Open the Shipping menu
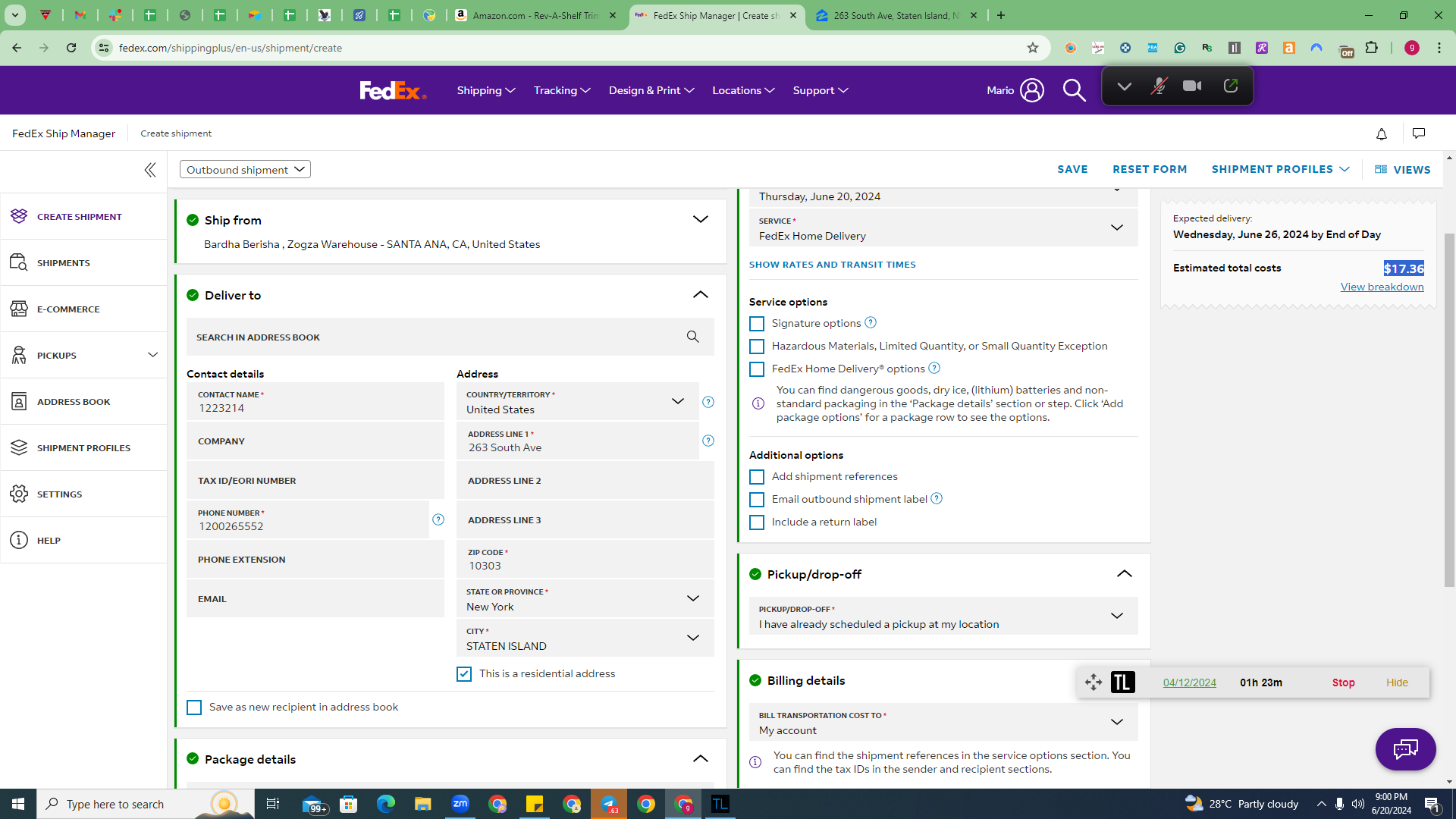Image resolution: width=1456 pixels, height=819 pixels. click(x=486, y=90)
